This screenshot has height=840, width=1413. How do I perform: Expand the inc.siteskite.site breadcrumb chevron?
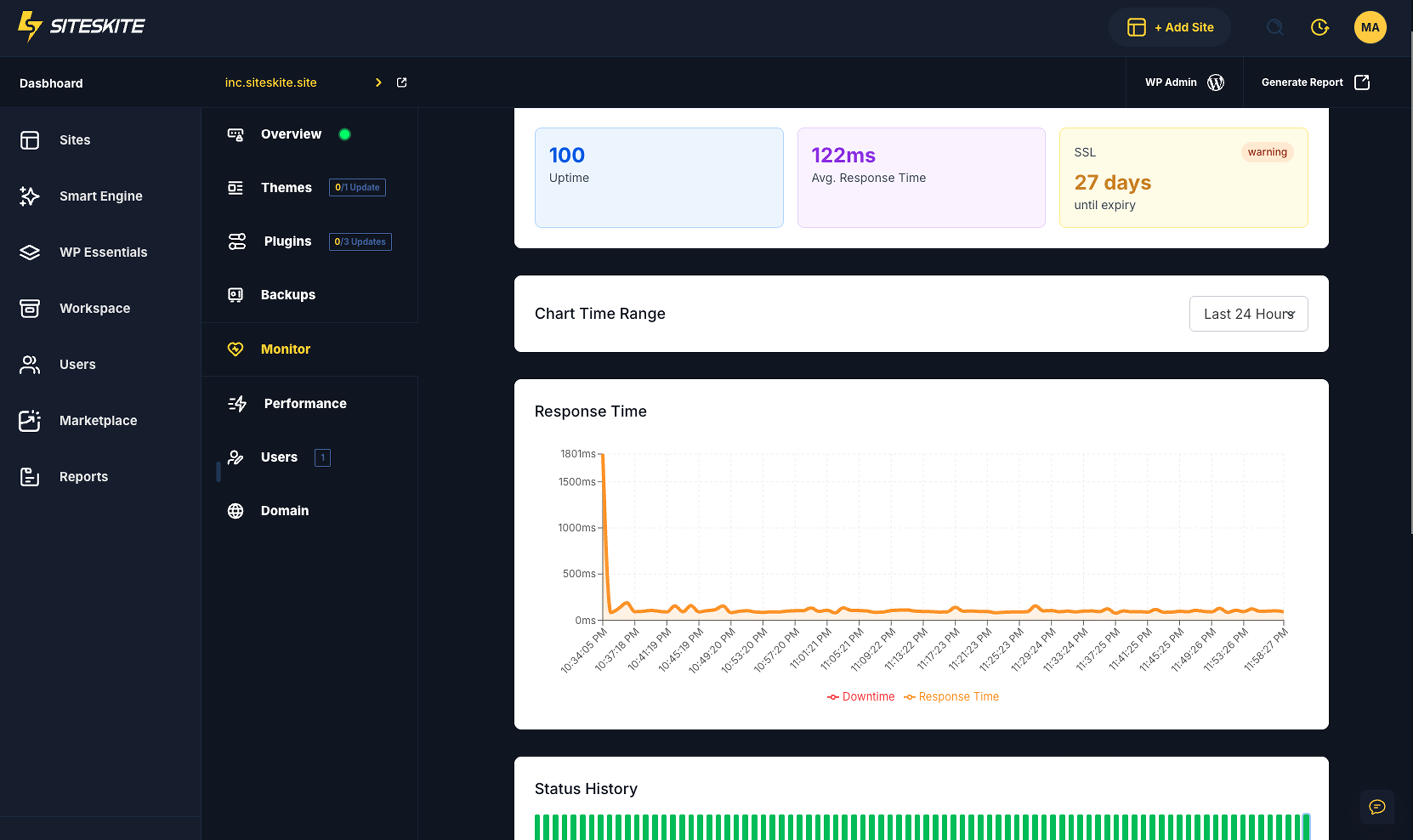click(378, 83)
